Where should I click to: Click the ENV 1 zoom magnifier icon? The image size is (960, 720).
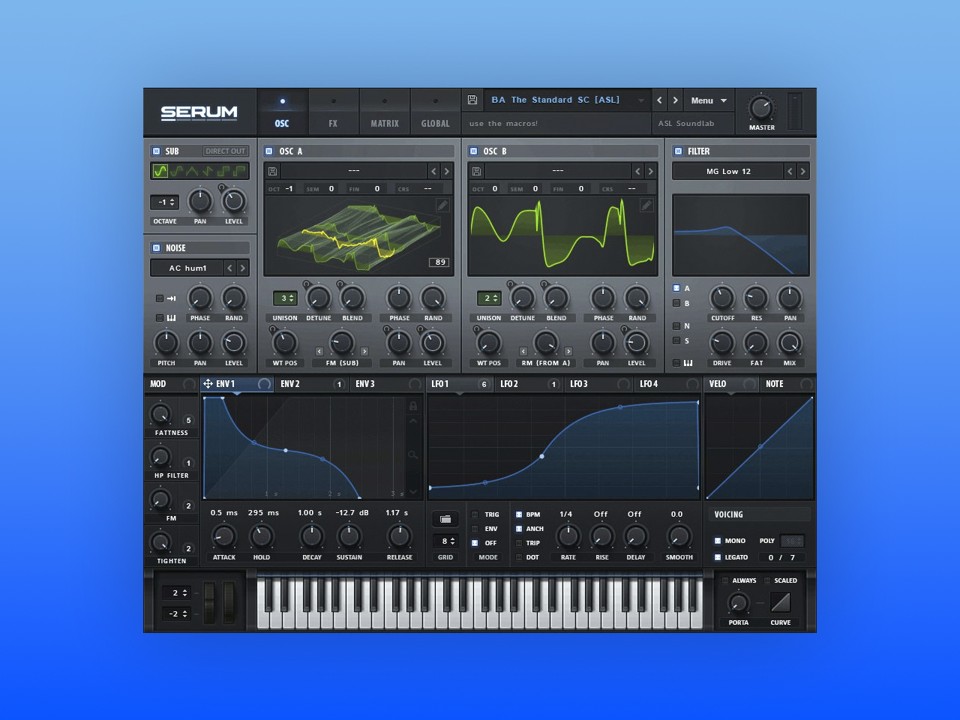[x=413, y=455]
